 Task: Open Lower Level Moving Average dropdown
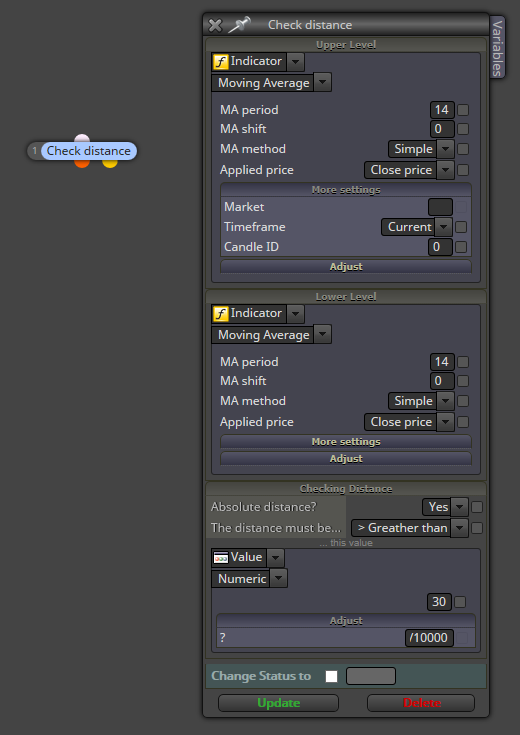click(x=322, y=335)
